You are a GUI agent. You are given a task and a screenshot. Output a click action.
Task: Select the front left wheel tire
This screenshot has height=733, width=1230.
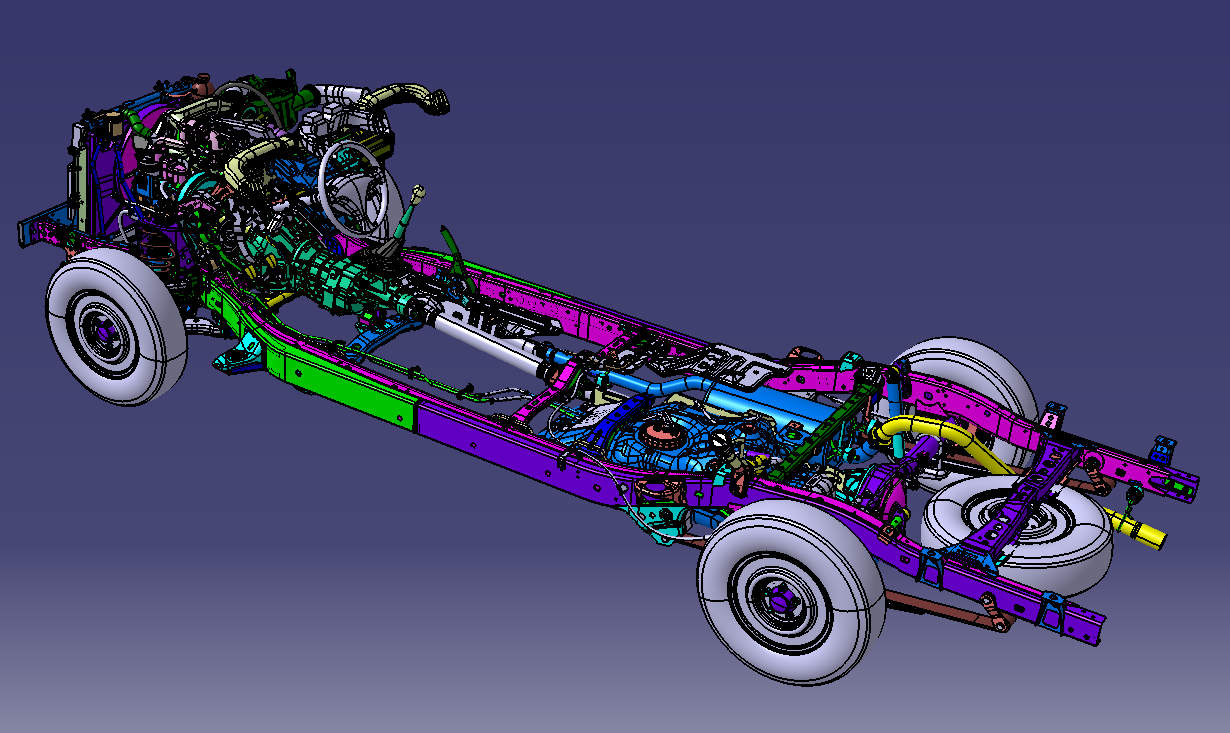[x=115, y=326]
